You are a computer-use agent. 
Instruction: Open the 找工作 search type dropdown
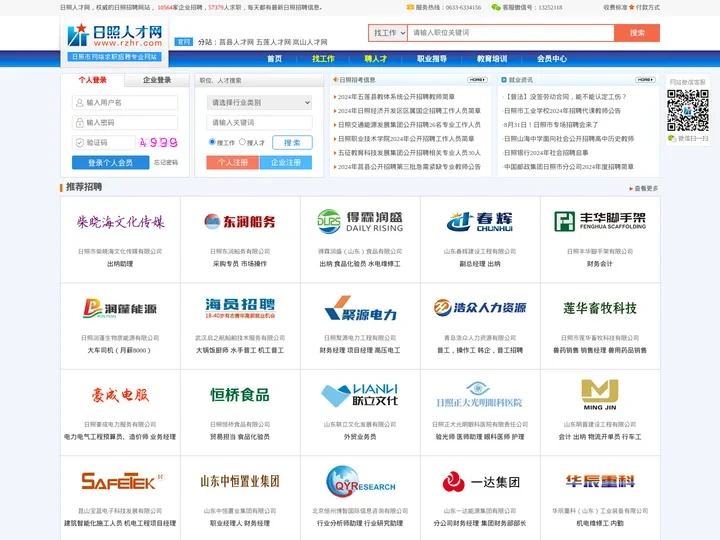pyautogui.click(x=388, y=33)
